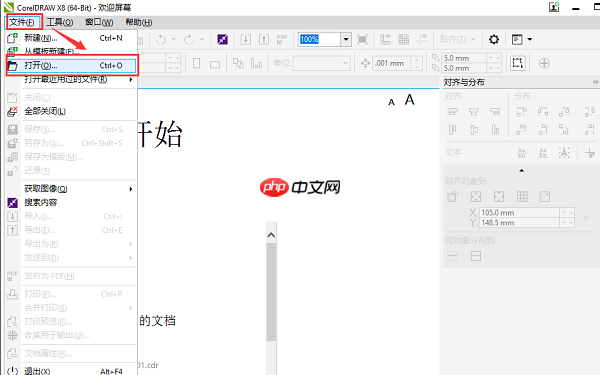
Task: Collapse the text section with the up triangle
Action: point(521,170)
